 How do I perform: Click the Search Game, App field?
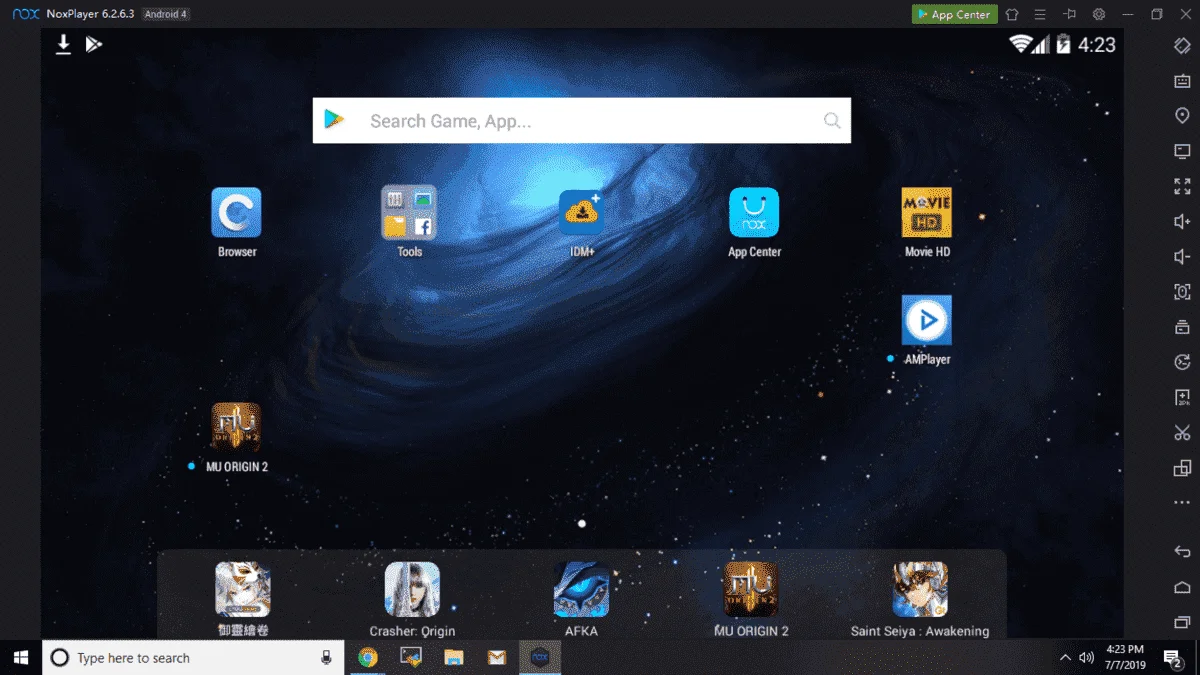[582, 121]
